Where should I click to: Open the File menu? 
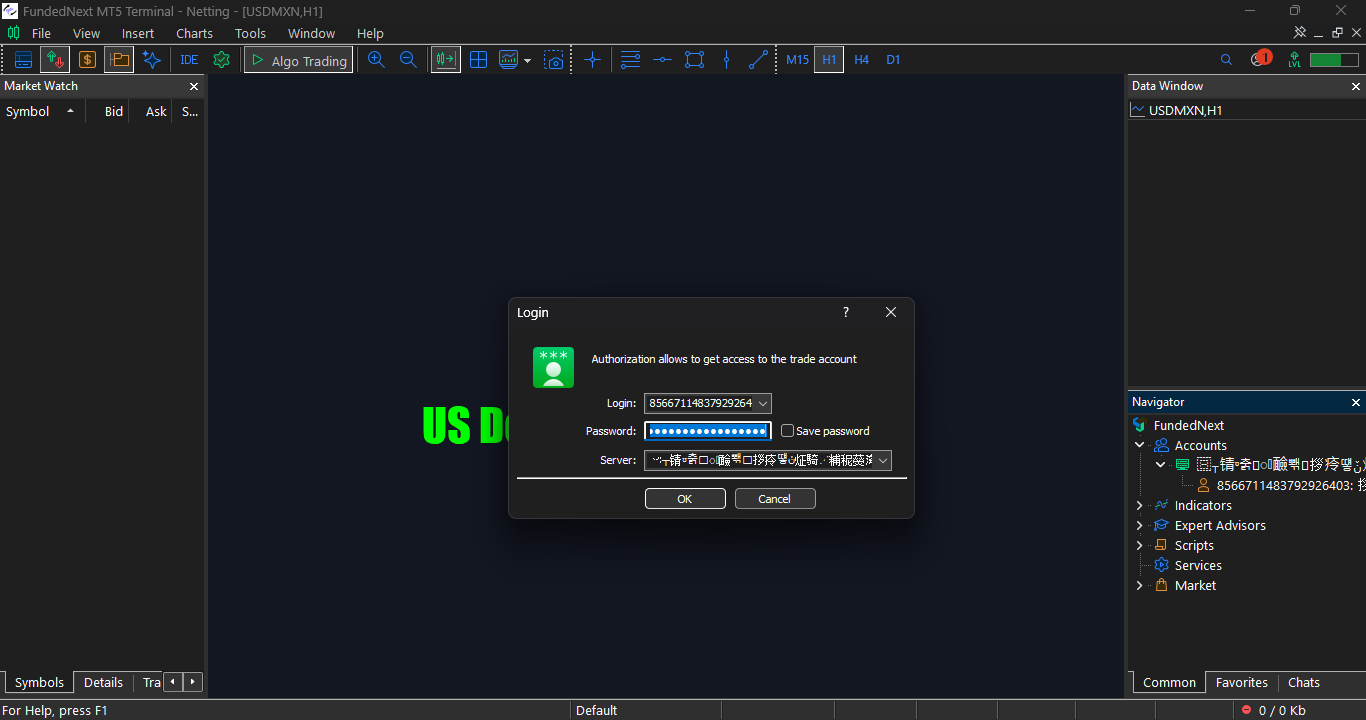pyautogui.click(x=41, y=33)
